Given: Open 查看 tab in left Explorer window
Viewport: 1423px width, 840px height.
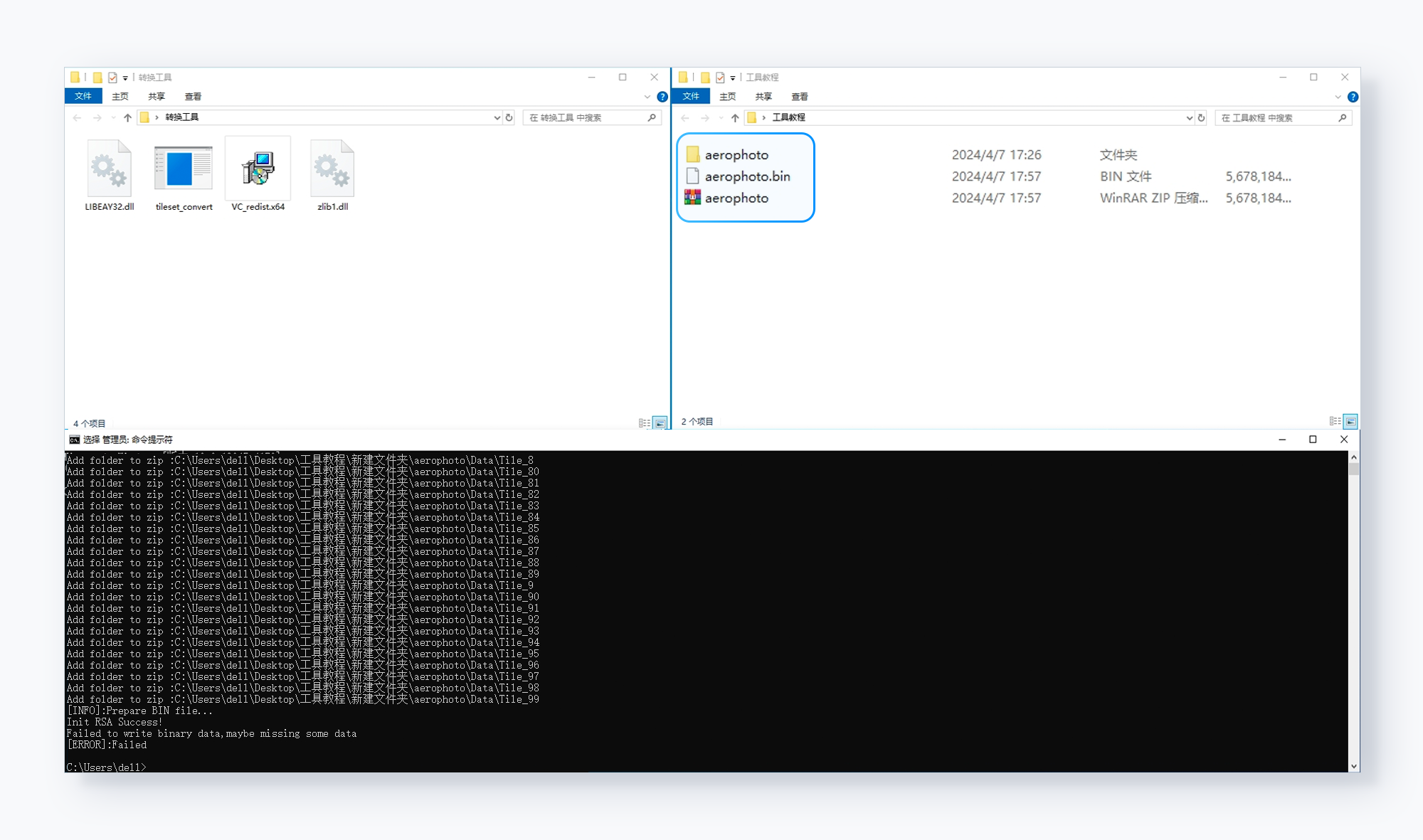Looking at the screenshot, I should coord(193,96).
